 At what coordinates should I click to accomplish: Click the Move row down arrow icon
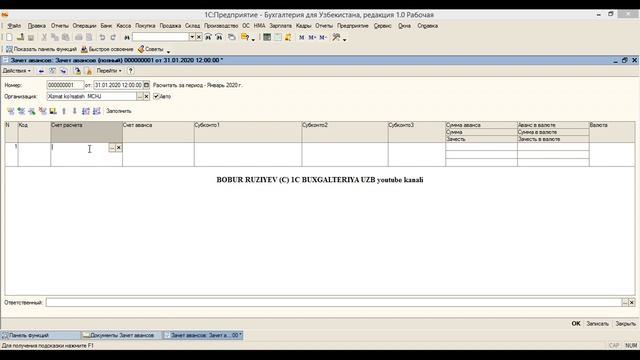click(75, 111)
